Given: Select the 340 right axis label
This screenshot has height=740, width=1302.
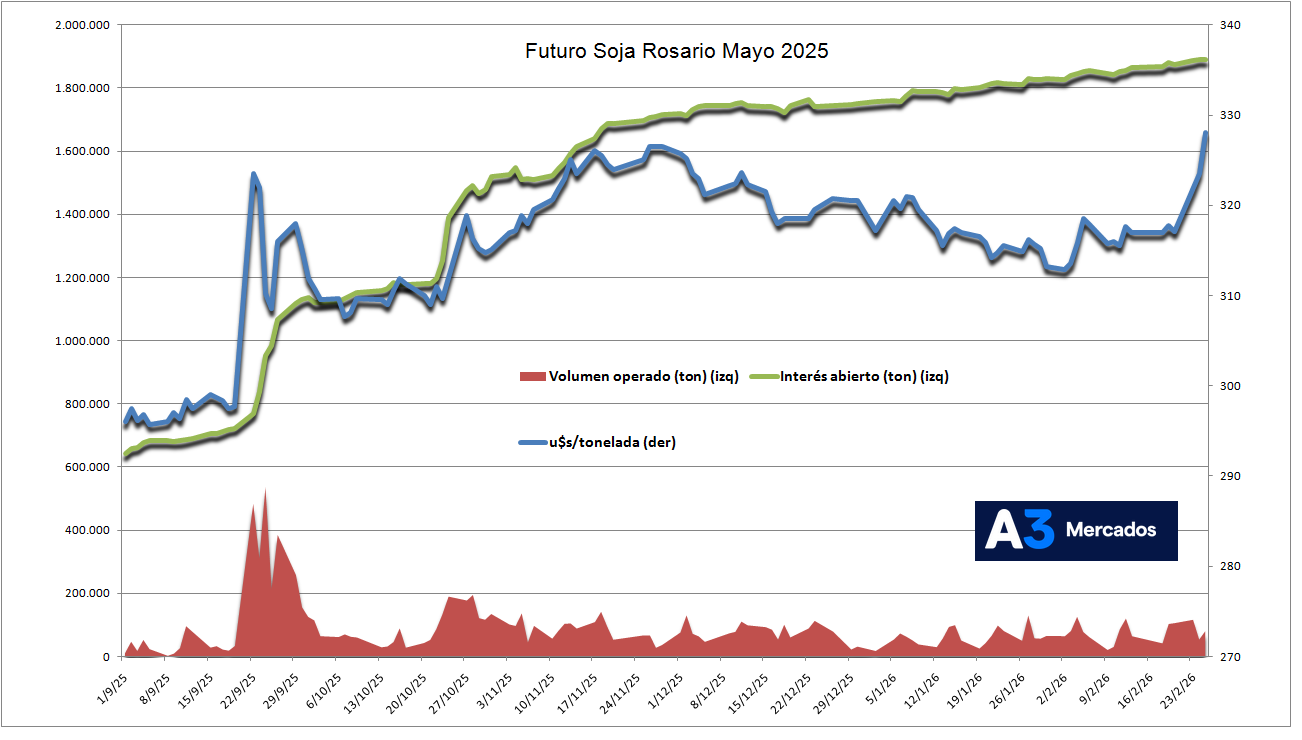Looking at the screenshot, I should coord(1226,25).
